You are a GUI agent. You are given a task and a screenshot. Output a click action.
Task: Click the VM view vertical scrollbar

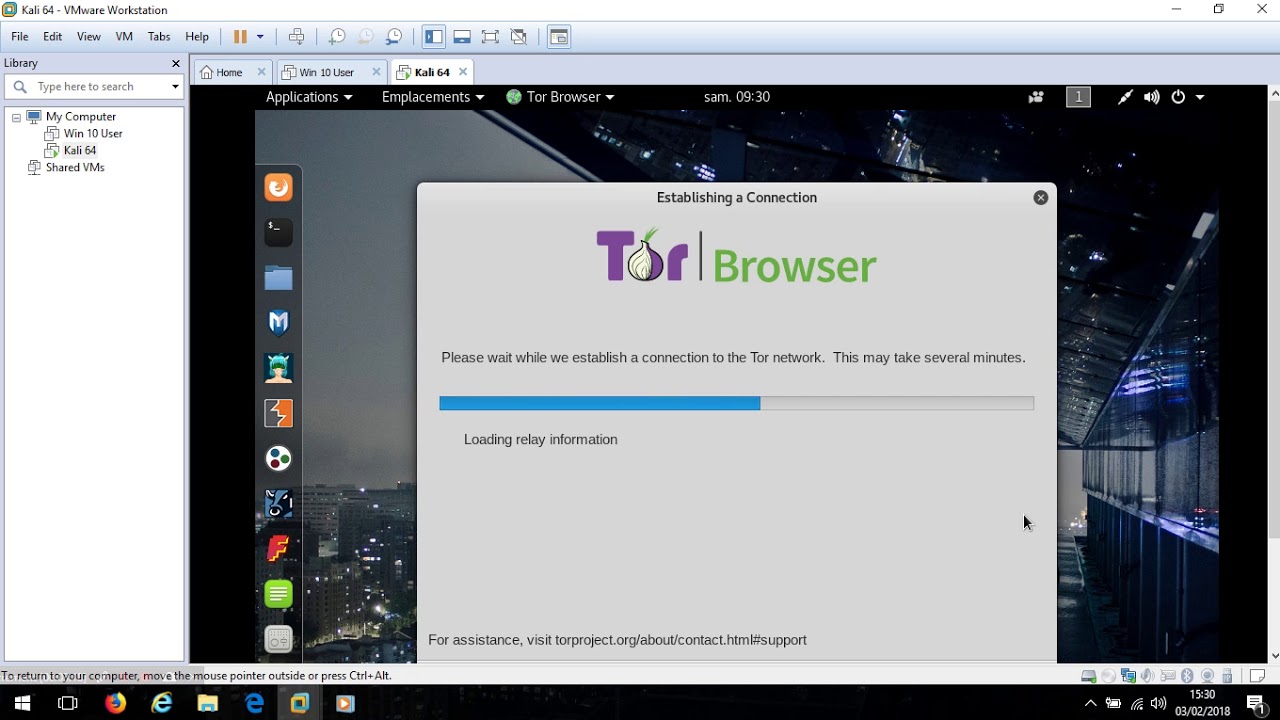coord(1274,372)
